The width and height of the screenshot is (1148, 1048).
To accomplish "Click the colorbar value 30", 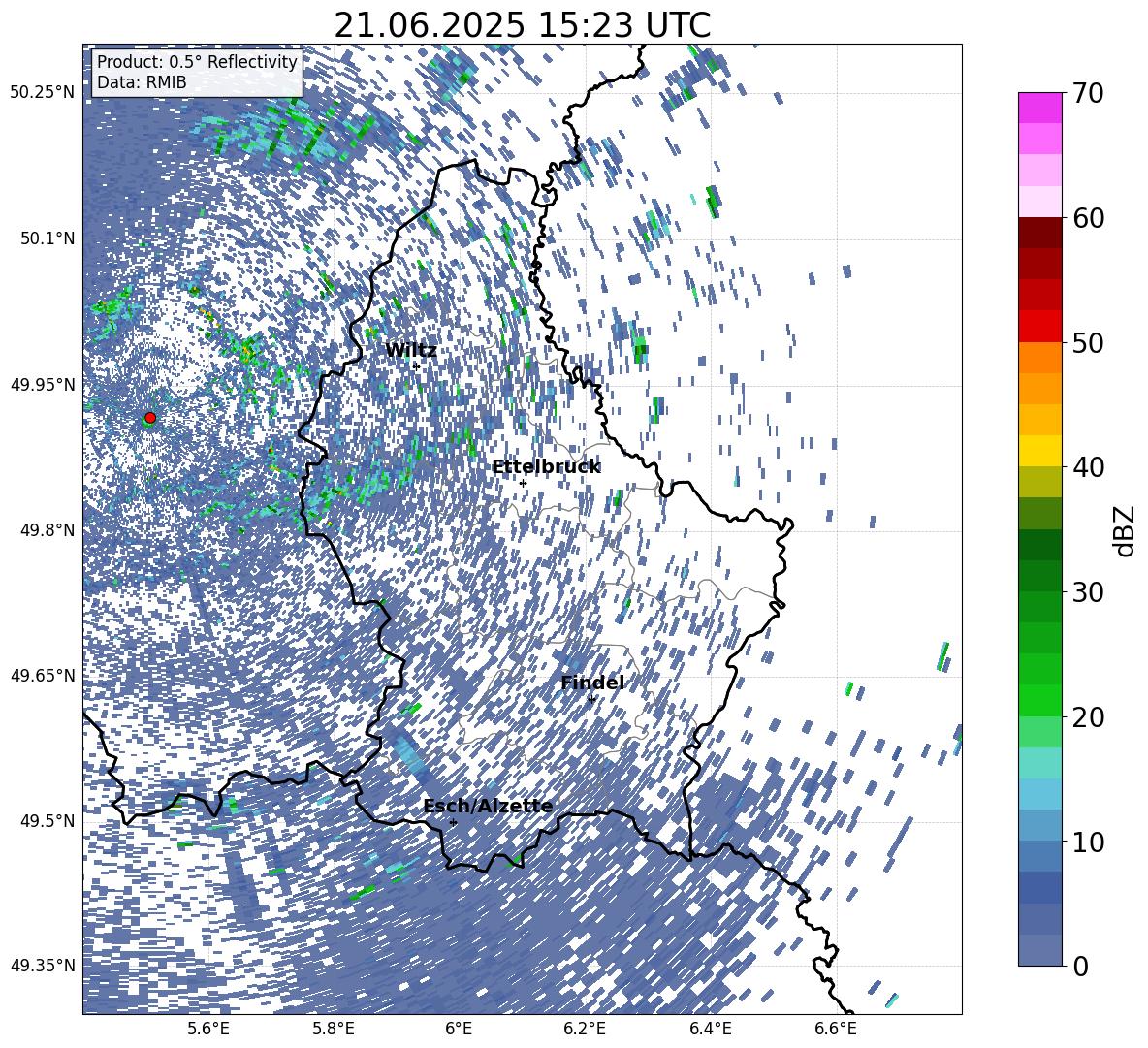I will pos(1087,592).
